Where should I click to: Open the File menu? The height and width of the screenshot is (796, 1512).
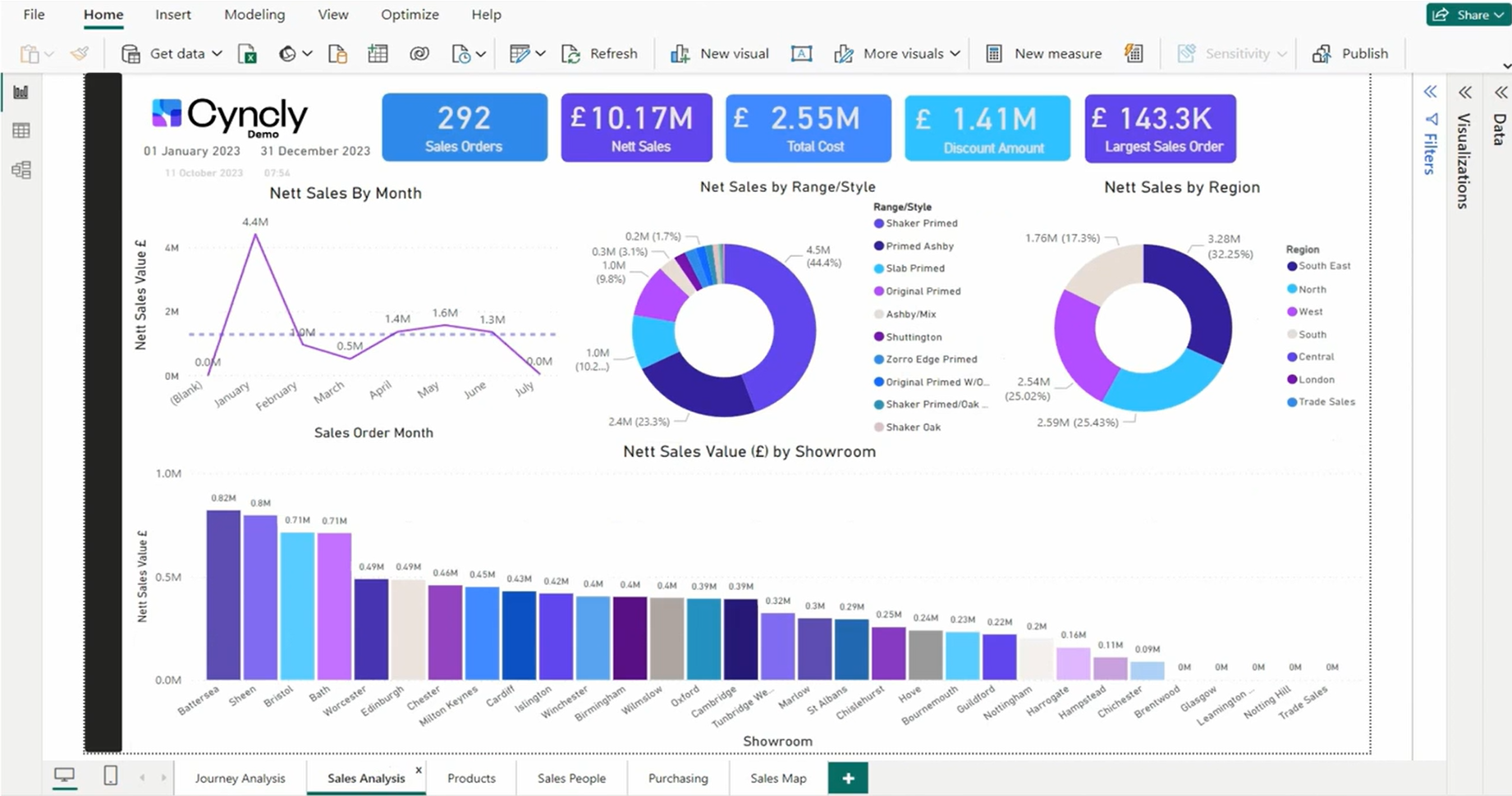34,15
